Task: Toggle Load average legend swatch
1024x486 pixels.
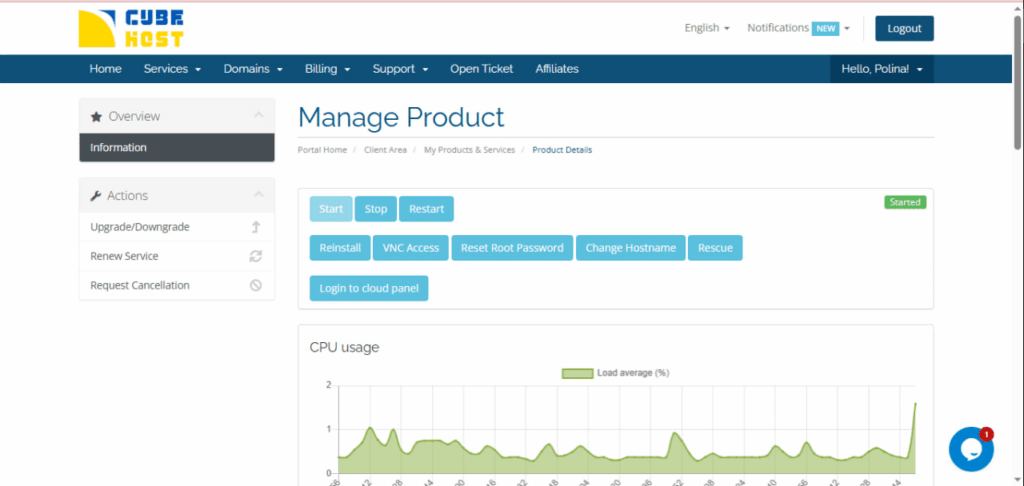Action: (577, 373)
